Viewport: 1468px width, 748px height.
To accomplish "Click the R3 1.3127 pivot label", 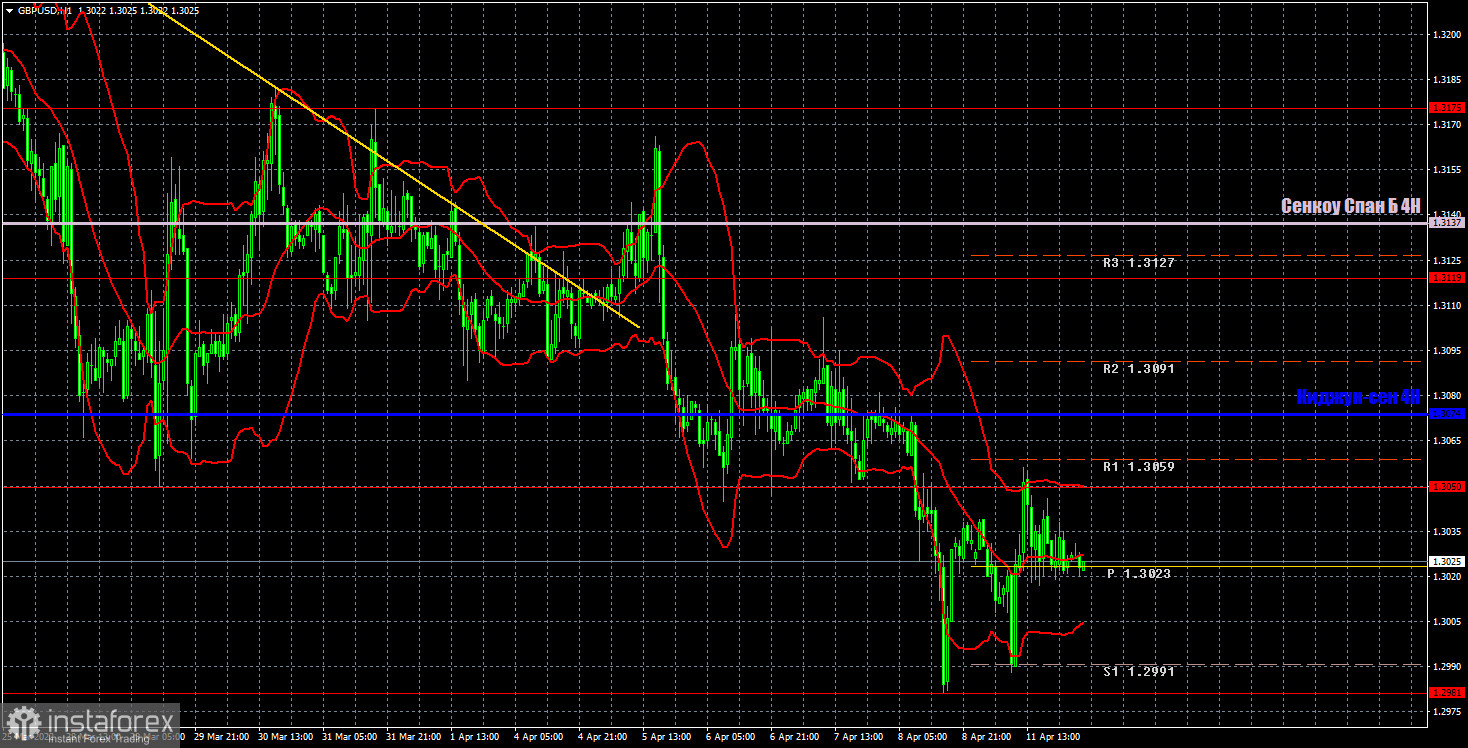I will 1139,263.
